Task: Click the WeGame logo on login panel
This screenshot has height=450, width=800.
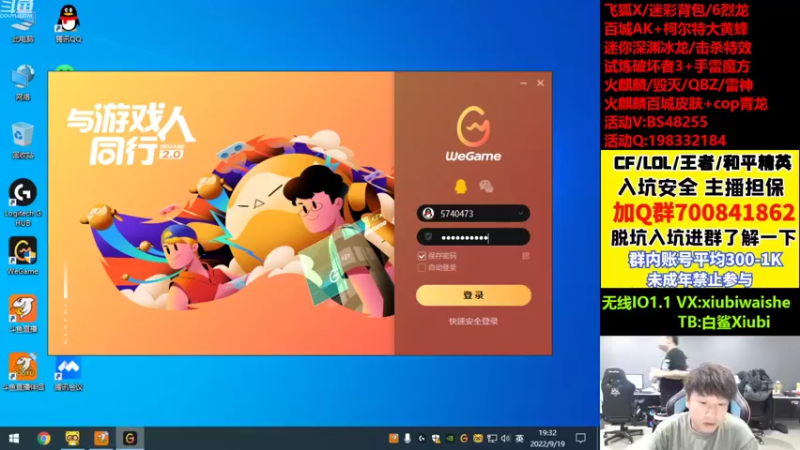Action: [473, 134]
